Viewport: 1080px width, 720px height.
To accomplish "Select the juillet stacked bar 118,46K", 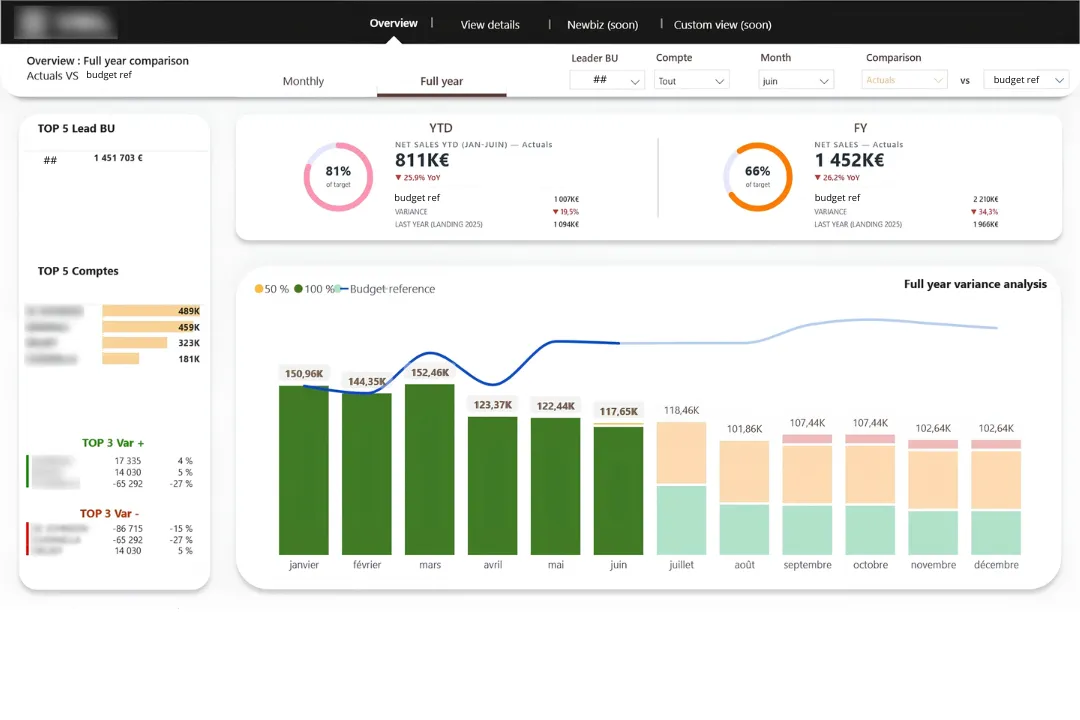I will 681,488.
